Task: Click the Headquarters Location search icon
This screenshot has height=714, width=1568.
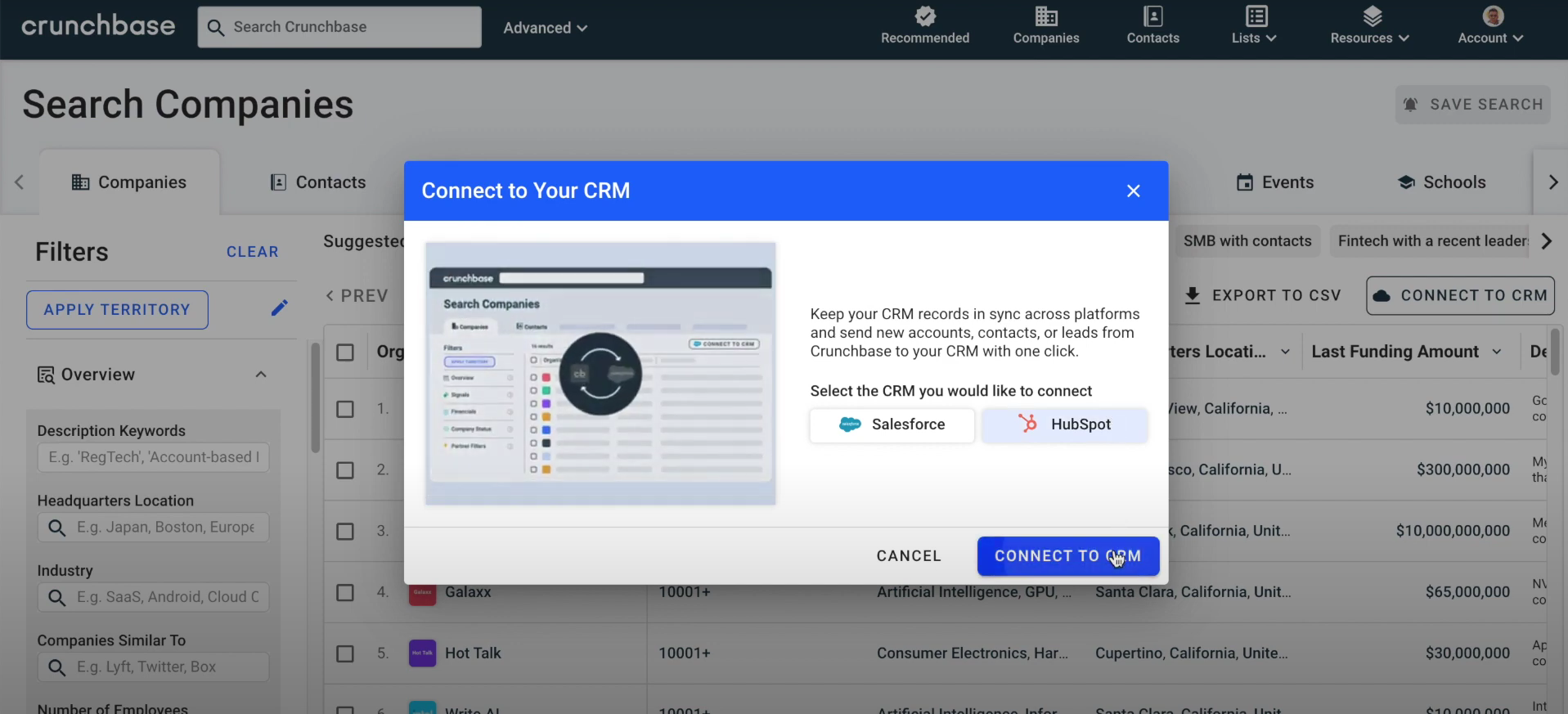Action: pos(56,528)
